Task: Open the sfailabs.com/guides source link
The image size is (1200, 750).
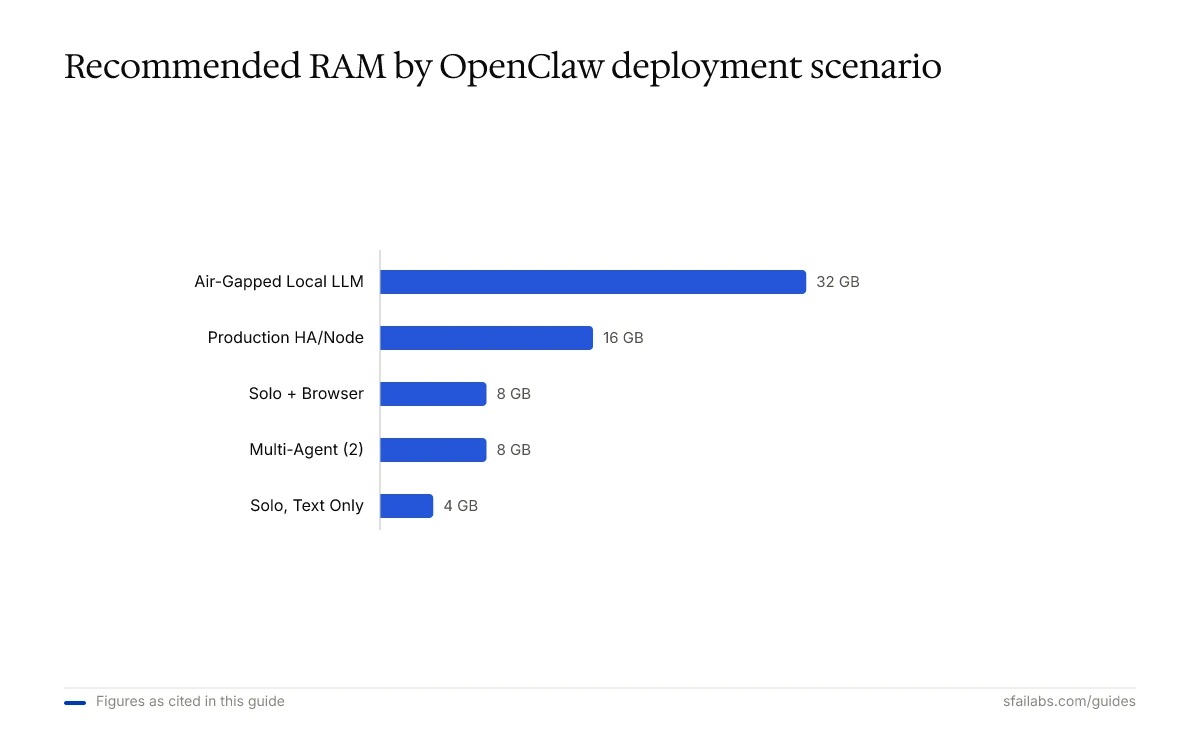Action: pyautogui.click(x=1069, y=702)
